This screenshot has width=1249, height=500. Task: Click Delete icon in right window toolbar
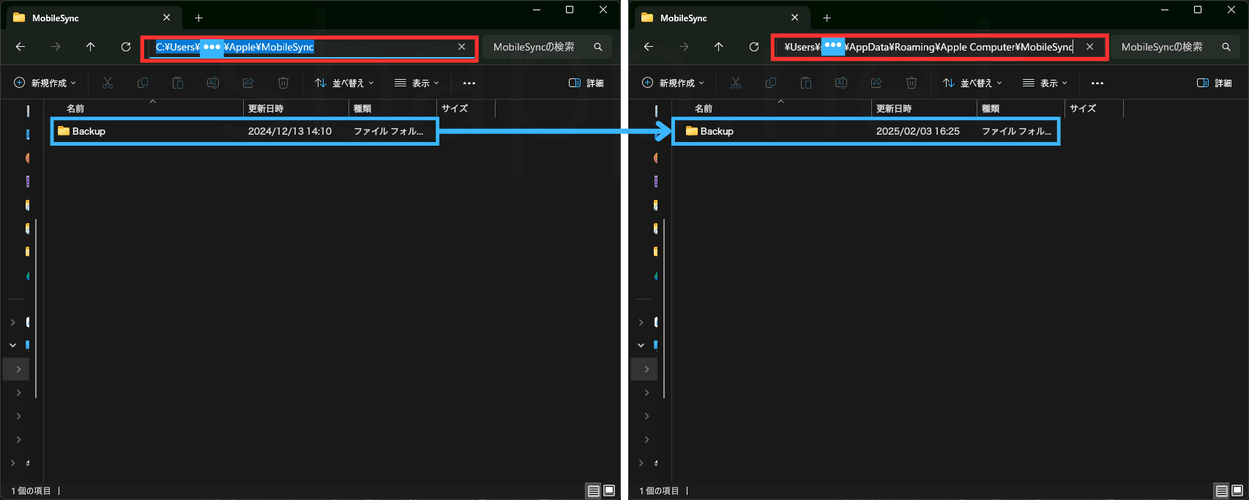pyautogui.click(x=911, y=83)
